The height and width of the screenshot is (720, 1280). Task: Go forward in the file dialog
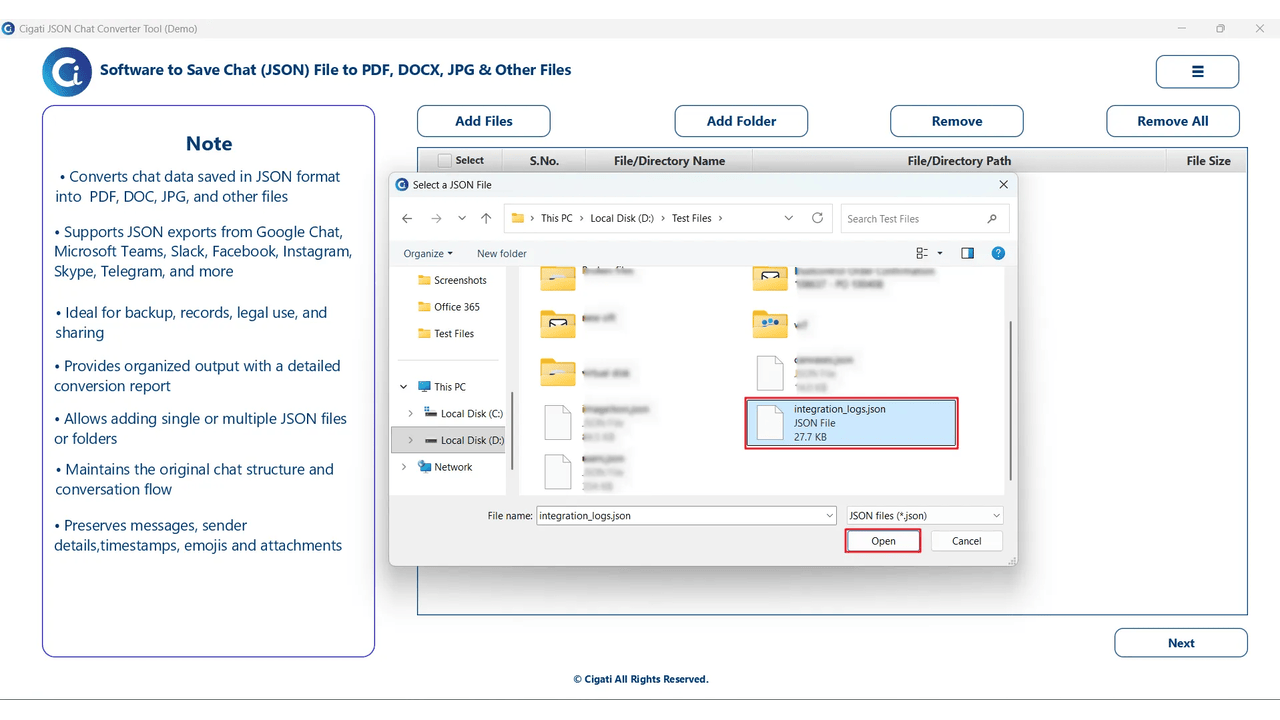(x=436, y=218)
